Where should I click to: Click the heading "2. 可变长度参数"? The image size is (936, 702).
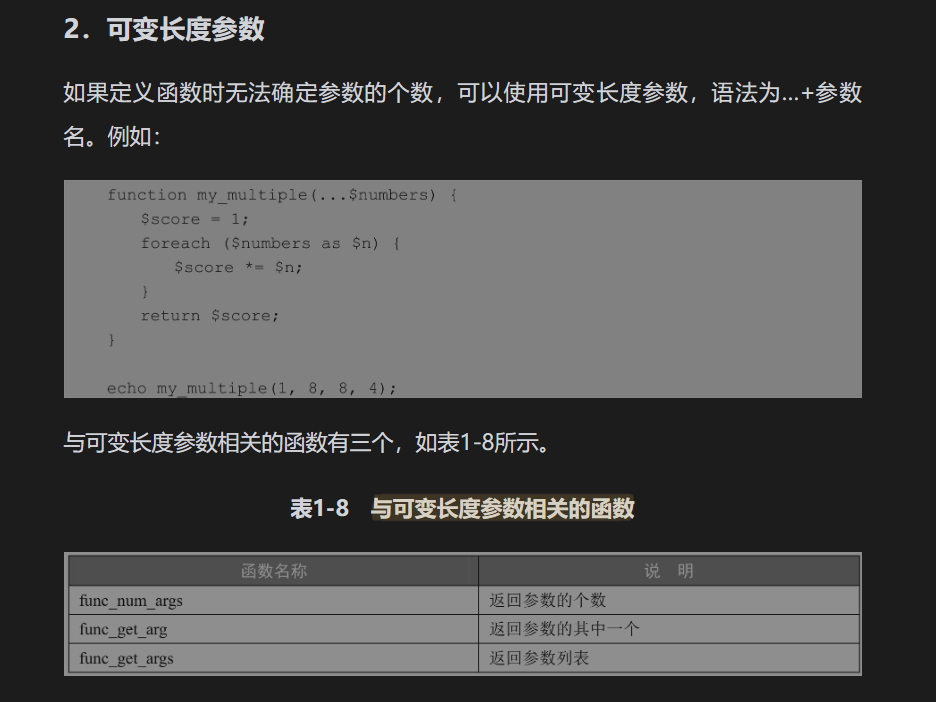(164, 30)
